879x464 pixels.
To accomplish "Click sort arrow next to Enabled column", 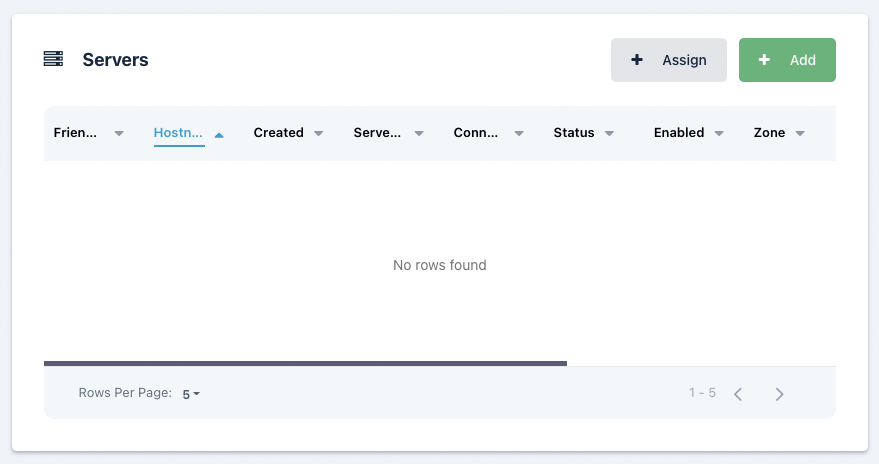I will click(719, 133).
